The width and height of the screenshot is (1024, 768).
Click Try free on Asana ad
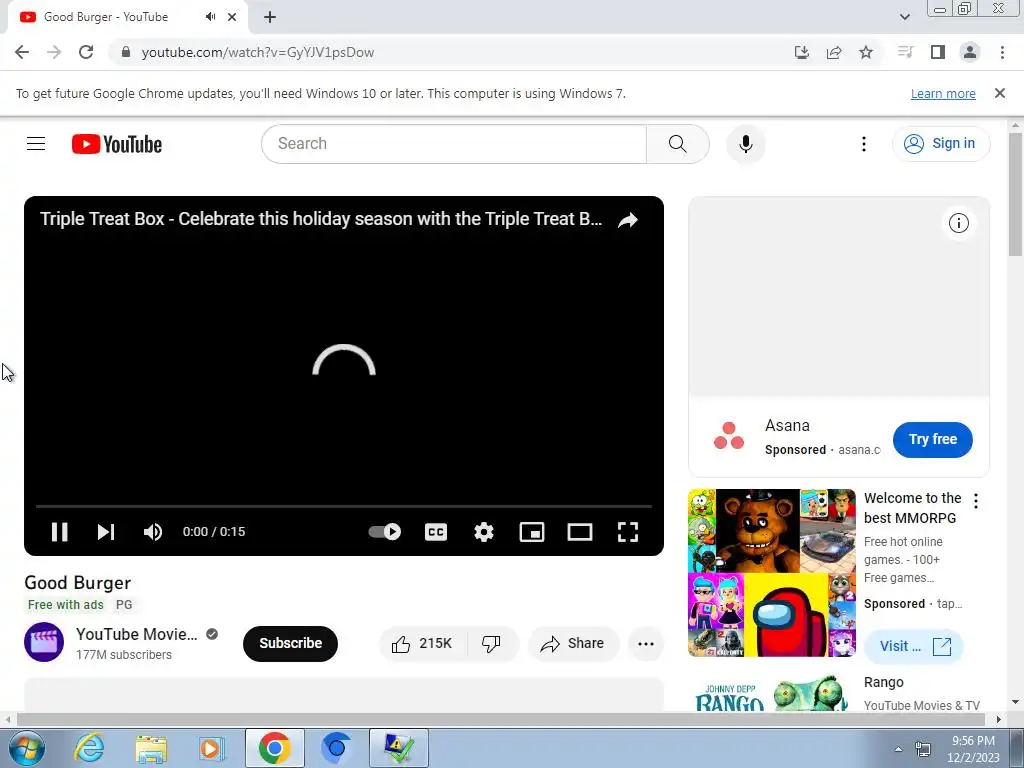pos(933,440)
